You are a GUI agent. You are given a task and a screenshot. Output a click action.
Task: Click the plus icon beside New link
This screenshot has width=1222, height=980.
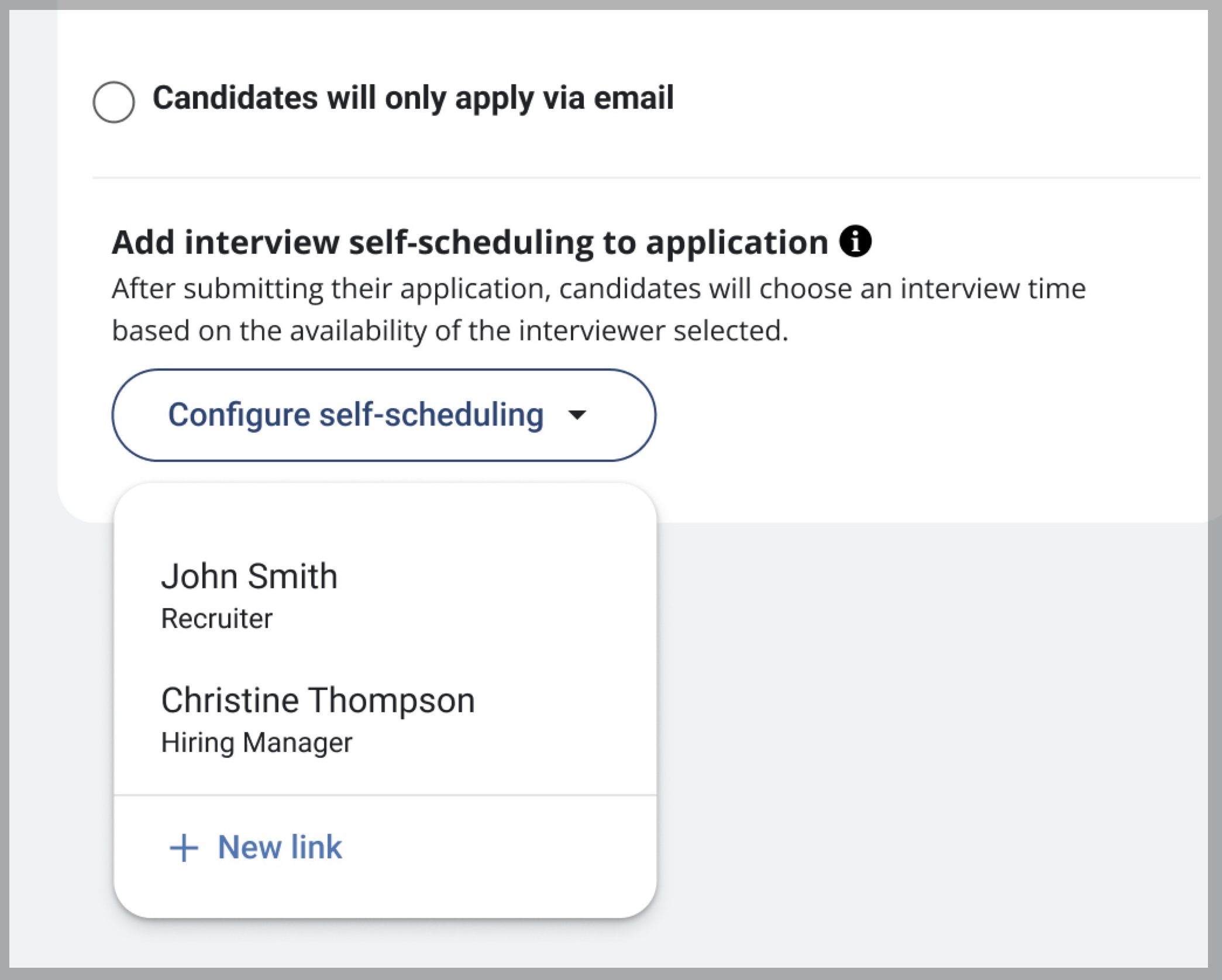tap(184, 848)
